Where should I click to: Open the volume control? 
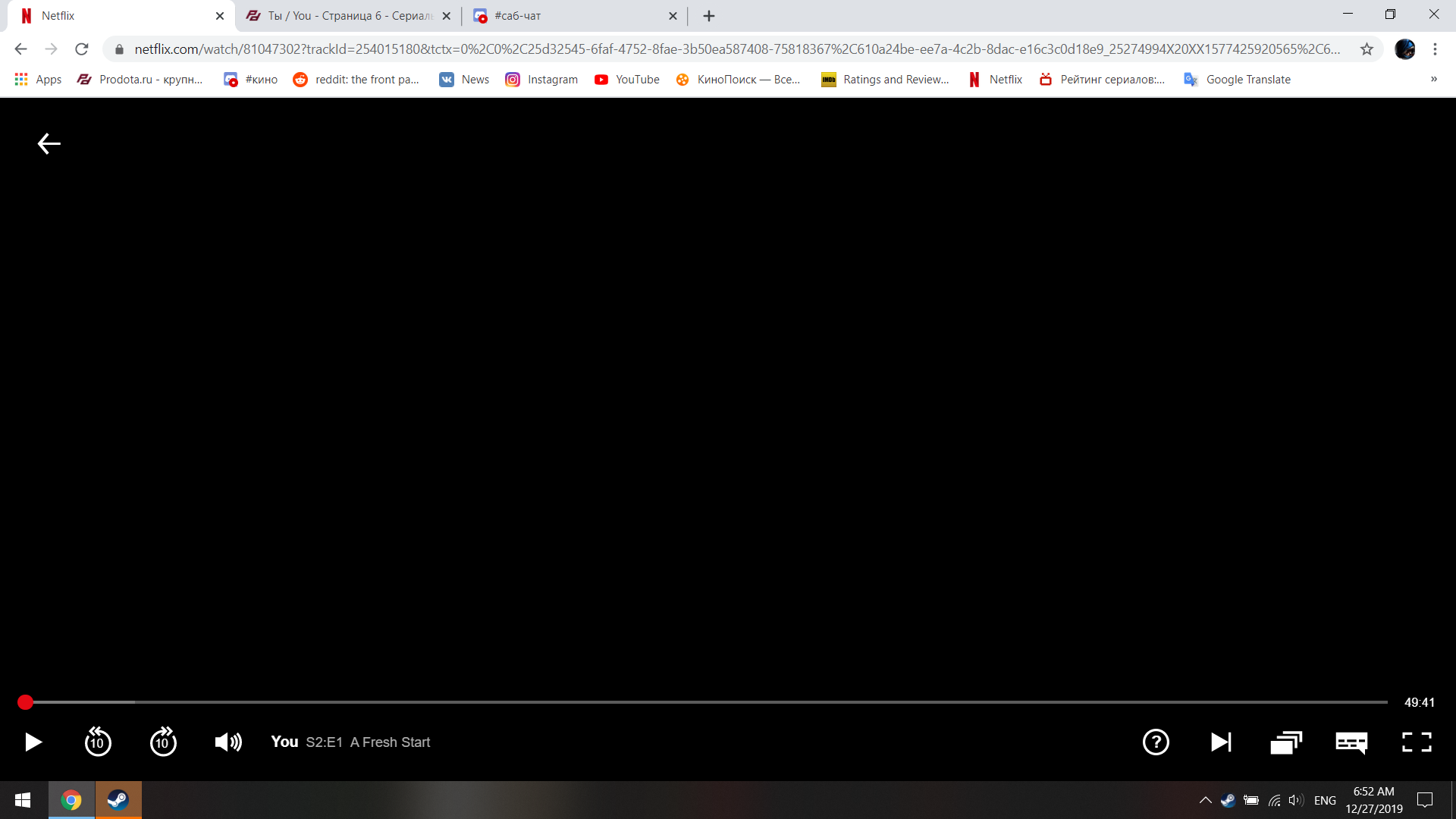point(228,742)
